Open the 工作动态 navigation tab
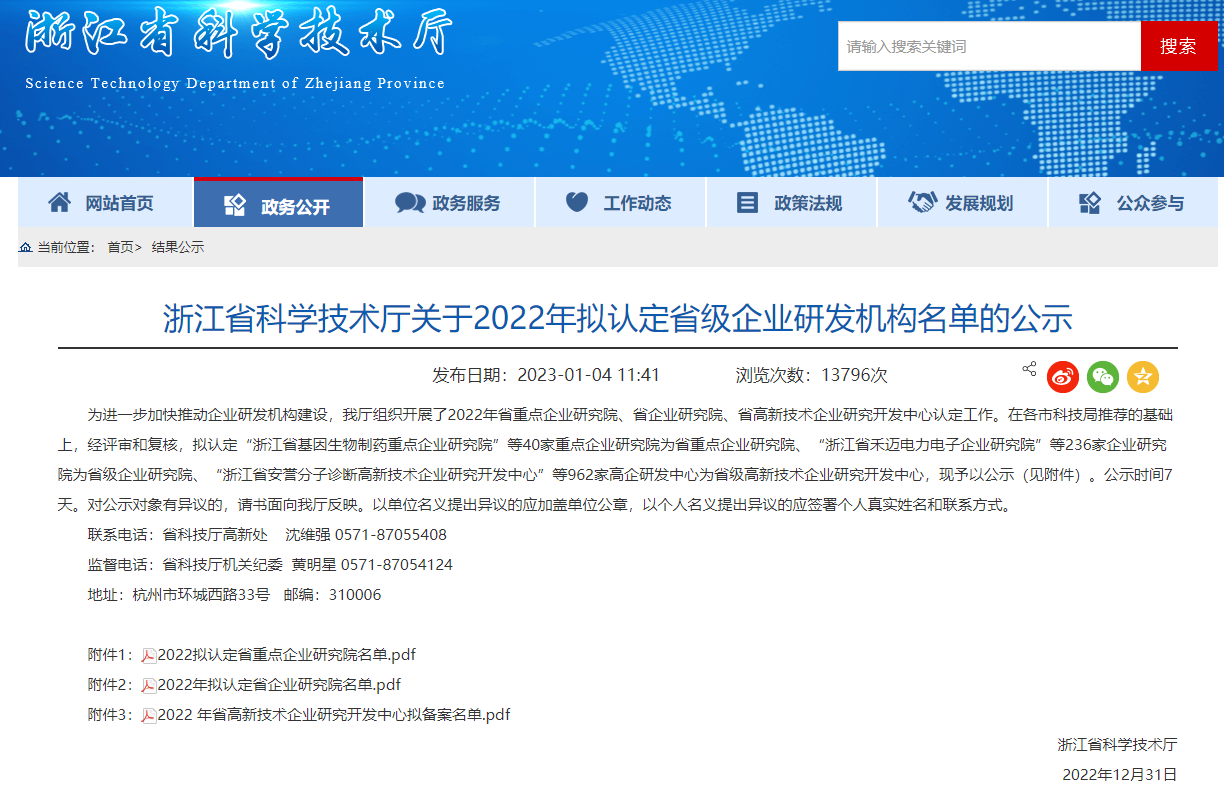Viewport: 1224px width, 799px height. click(620, 203)
